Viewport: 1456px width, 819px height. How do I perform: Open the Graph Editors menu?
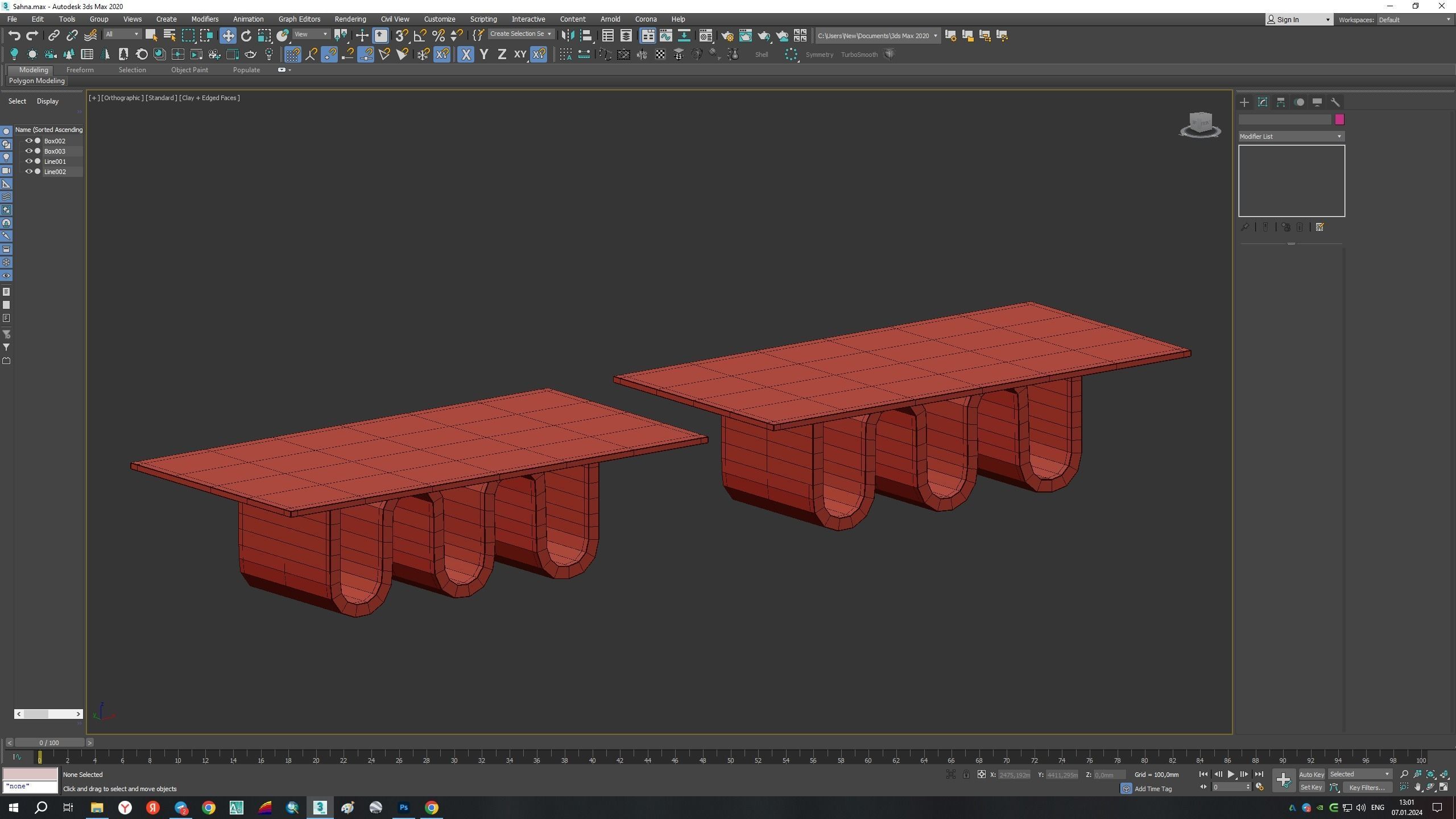pyautogui.click(x=299, y=19)
